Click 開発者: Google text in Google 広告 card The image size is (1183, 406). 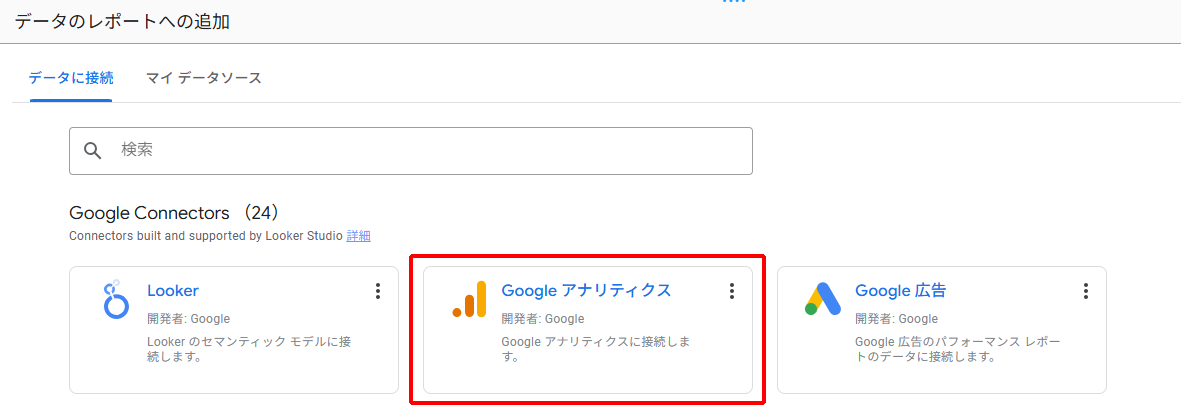(x=896, y=318)
